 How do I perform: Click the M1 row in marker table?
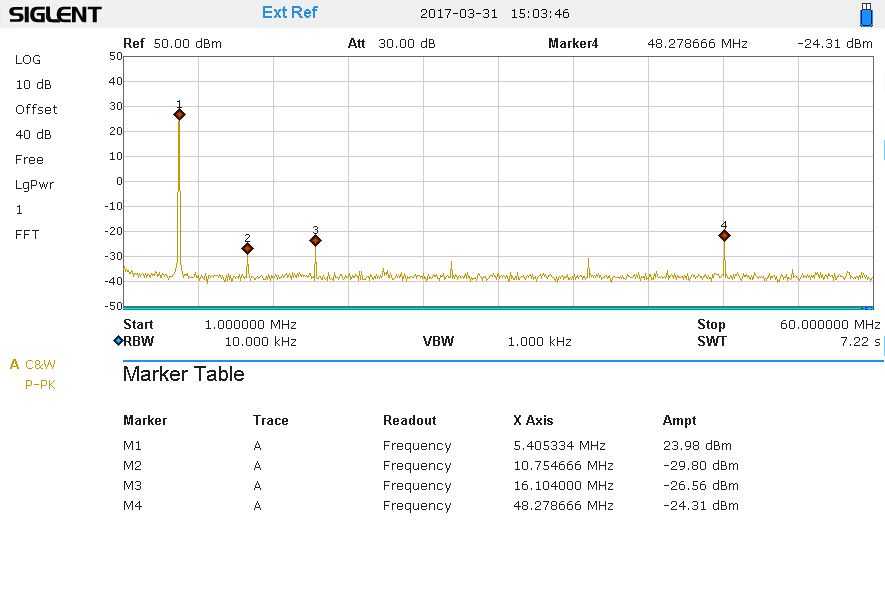pyautogui.click(x=431, y=446)
